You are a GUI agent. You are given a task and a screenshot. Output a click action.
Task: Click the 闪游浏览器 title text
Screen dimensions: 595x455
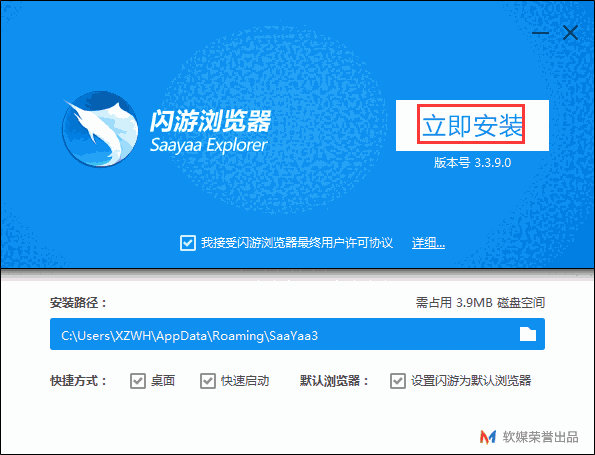click(x=211, y=121)
